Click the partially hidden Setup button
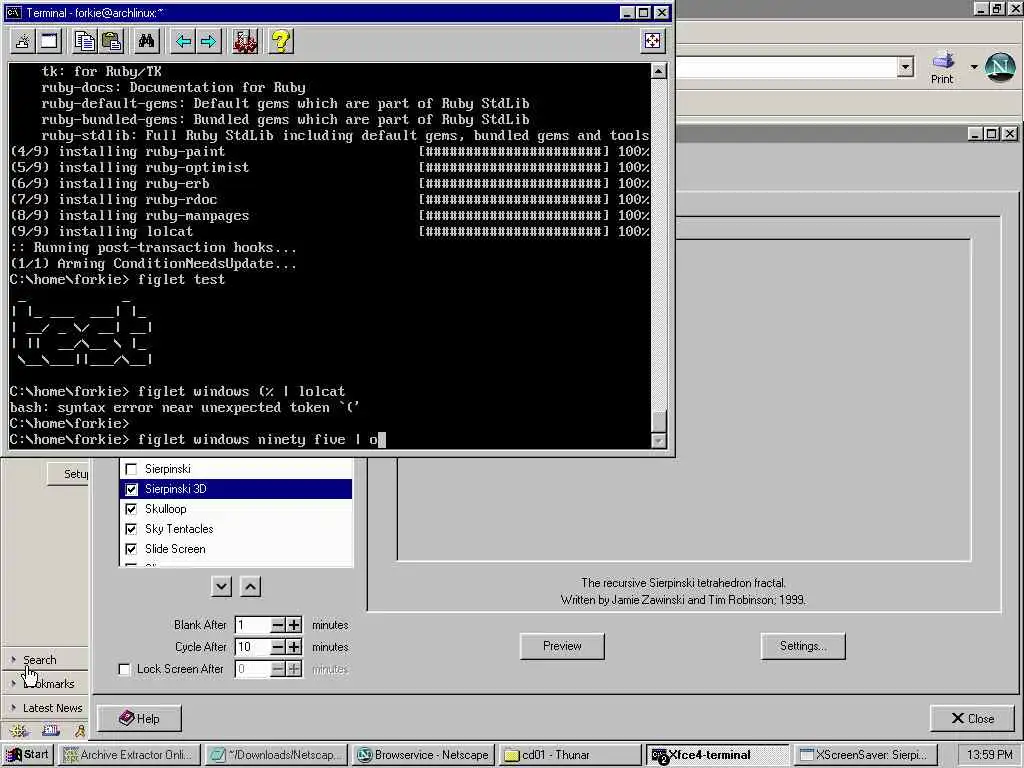Screen dimensions: 1024x768 pos(68,474)
